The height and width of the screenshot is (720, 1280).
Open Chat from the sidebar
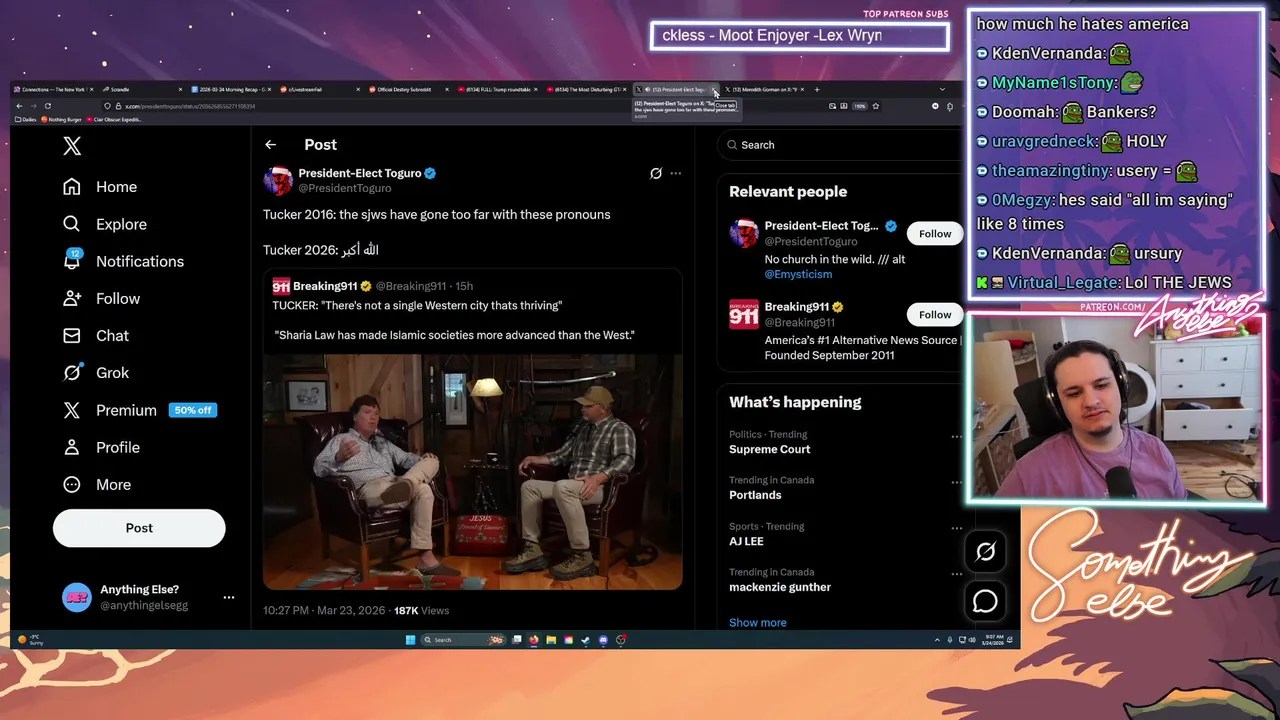(96, 335)
